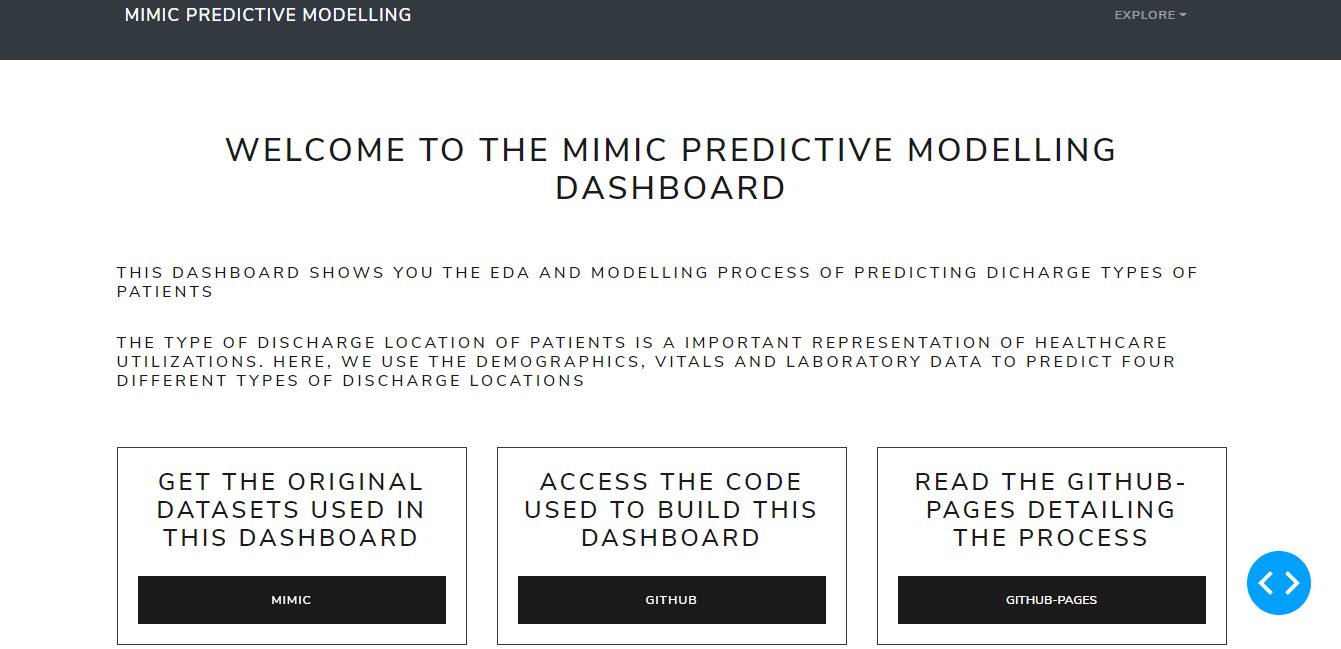This screenshot has height=649, width=1341.
Task: Click the word DASHBOARD in the welcome title
Action: click(x=671, y=188)
